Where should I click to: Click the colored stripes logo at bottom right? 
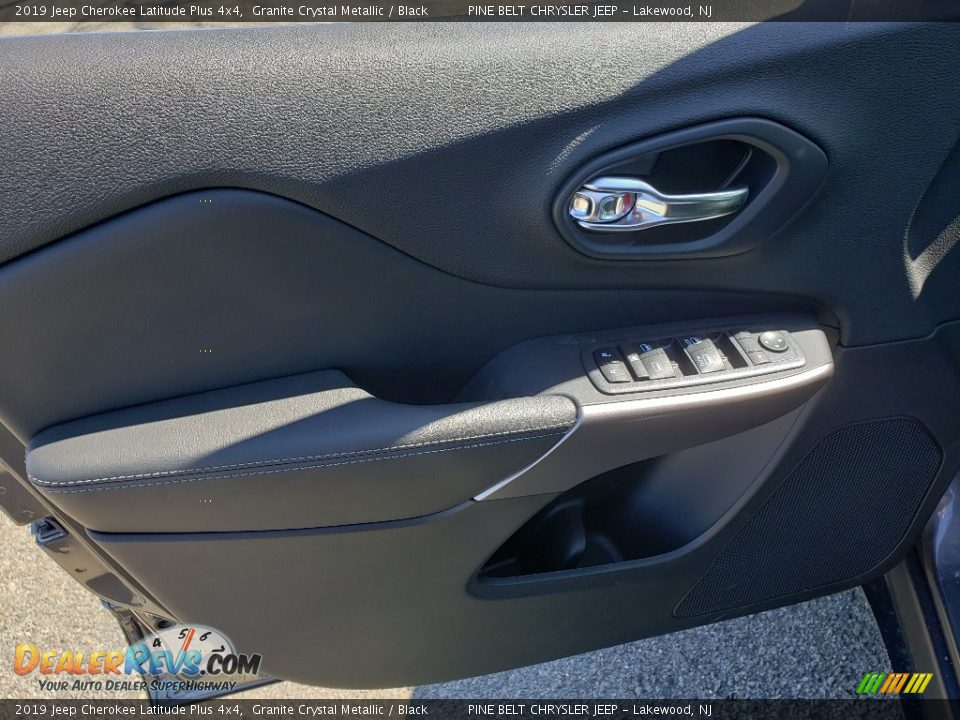pos(894,683)
